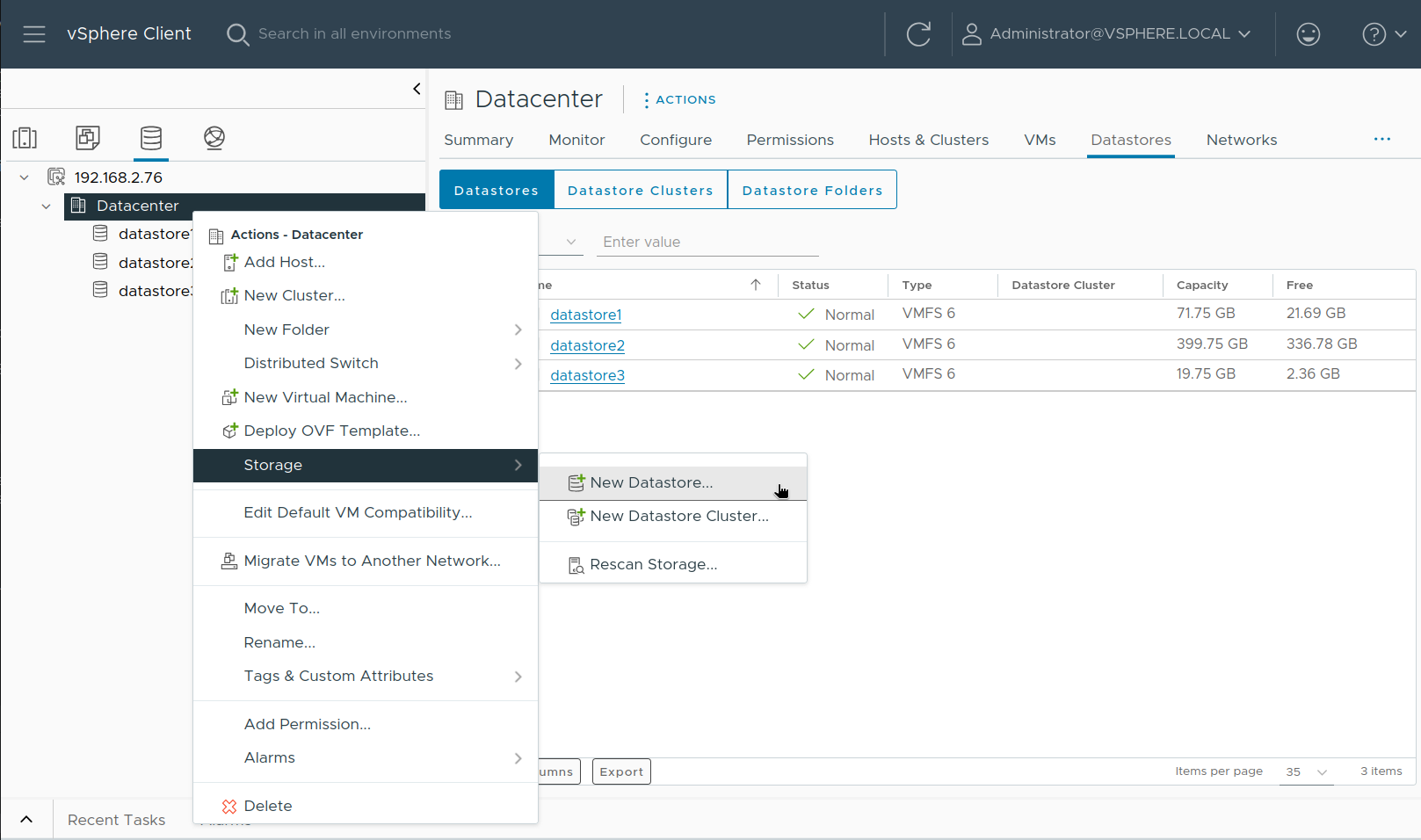Select Edit Default VM Compatibility
The height and width of the screenshot is (840, 1421).
pos(366,513)
